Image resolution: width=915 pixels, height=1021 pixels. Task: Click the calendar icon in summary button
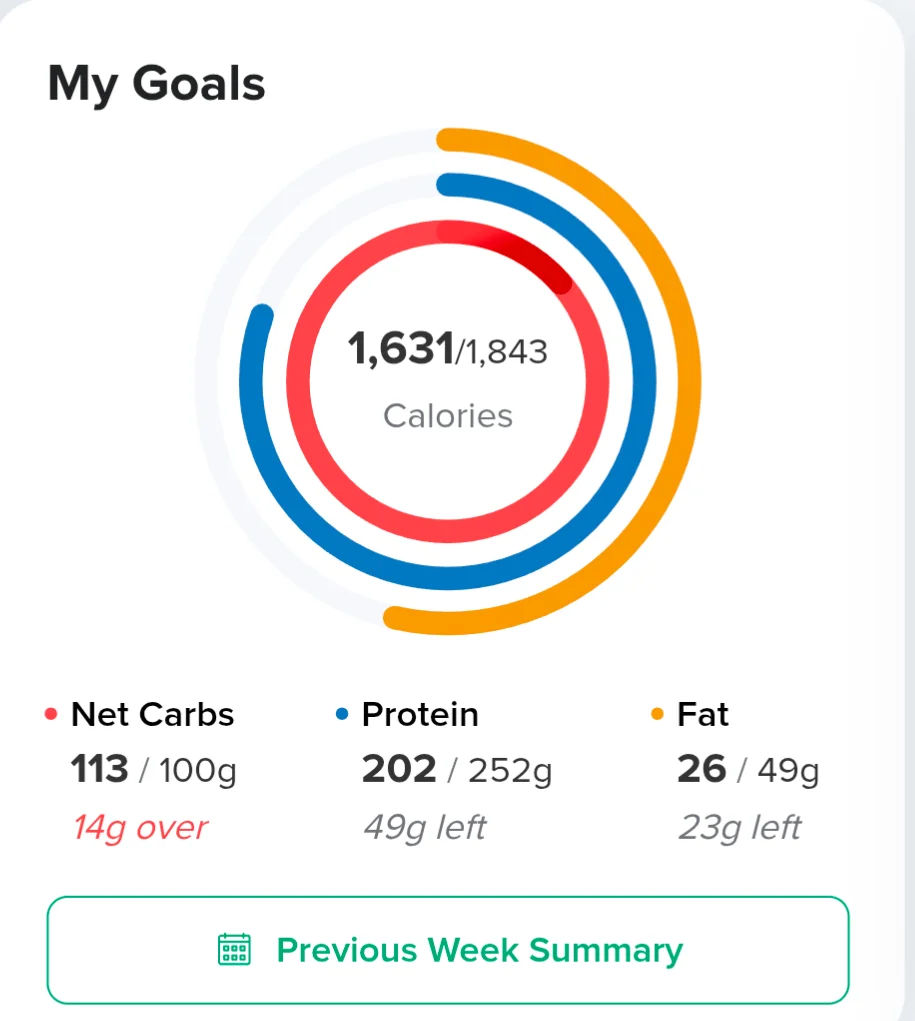point(234,949)
